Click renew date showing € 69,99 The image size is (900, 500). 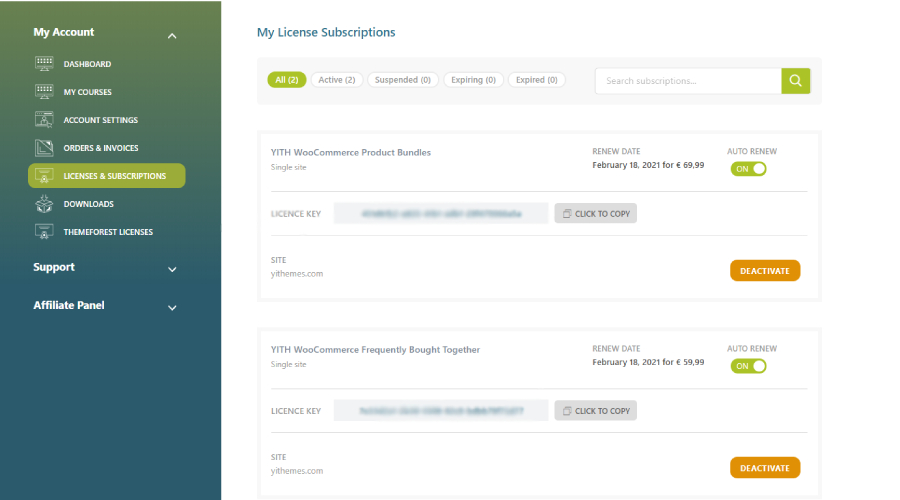648,165
